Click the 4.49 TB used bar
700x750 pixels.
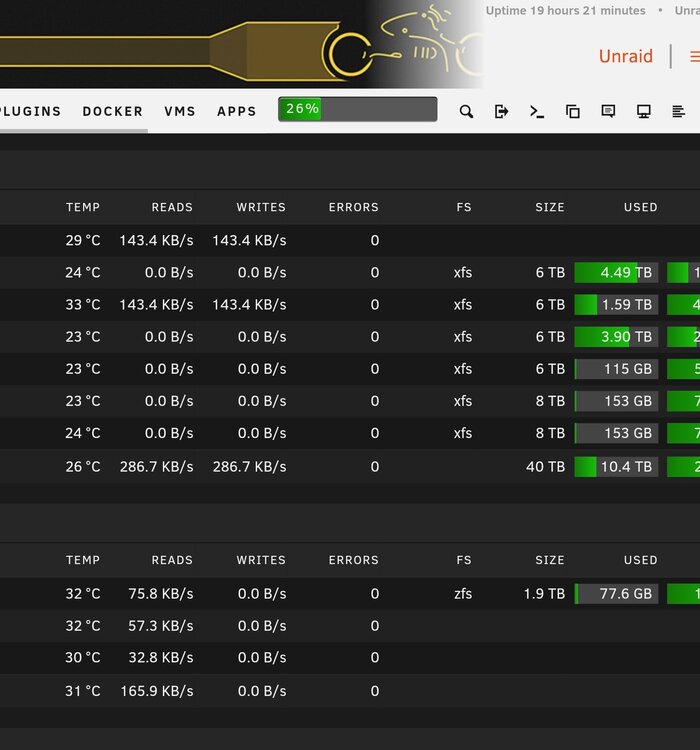point(616,273)
